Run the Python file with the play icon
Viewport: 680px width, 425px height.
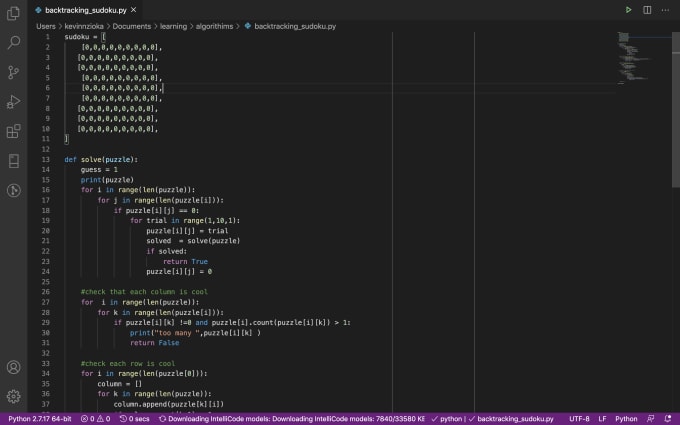[628, 10]
